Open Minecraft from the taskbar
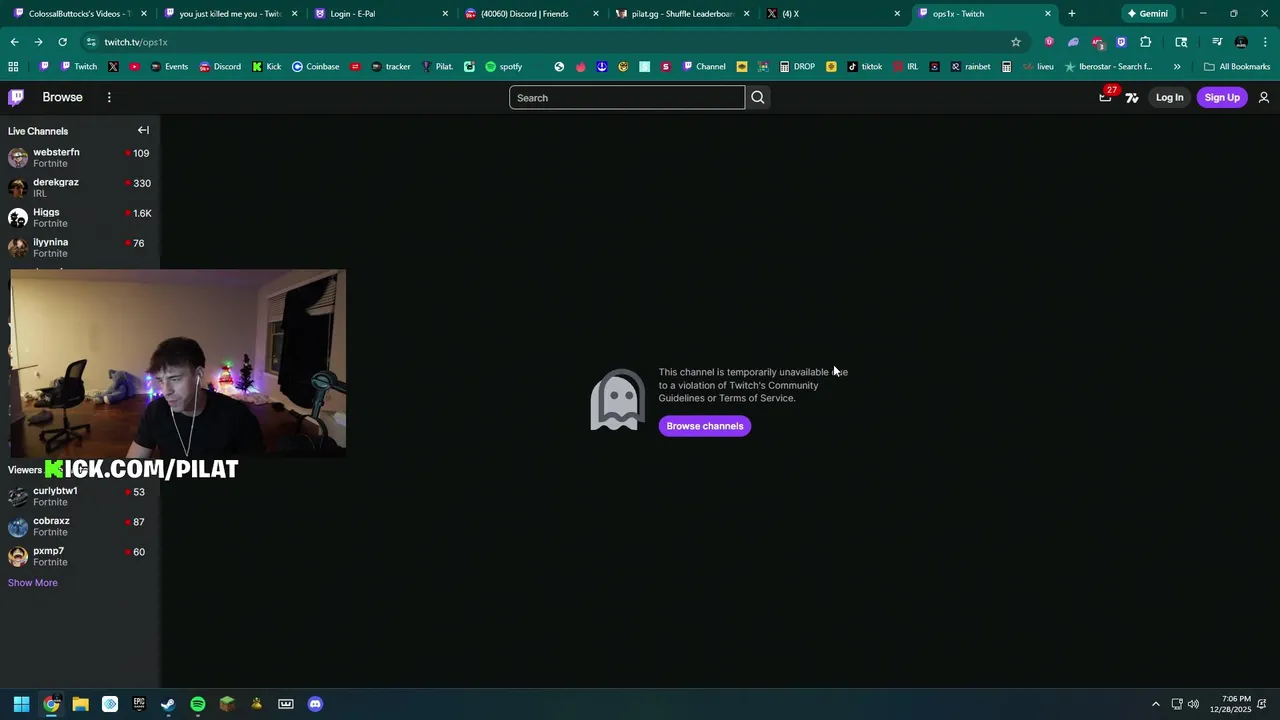The height and width of the screenshot is (720, 1280). [x=227, y=704]
